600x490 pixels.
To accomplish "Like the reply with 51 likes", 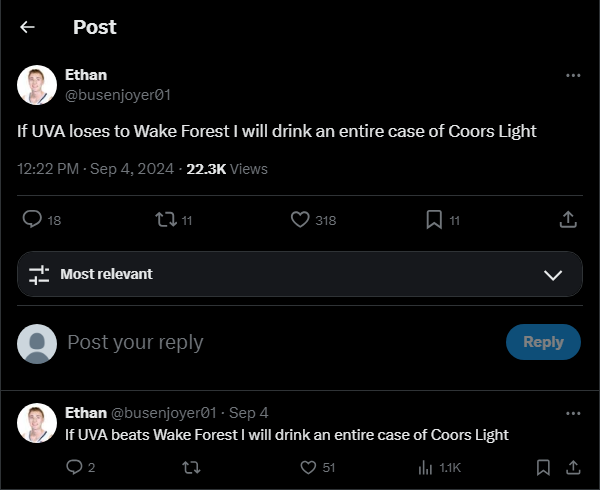I will (x=309, y=467).
